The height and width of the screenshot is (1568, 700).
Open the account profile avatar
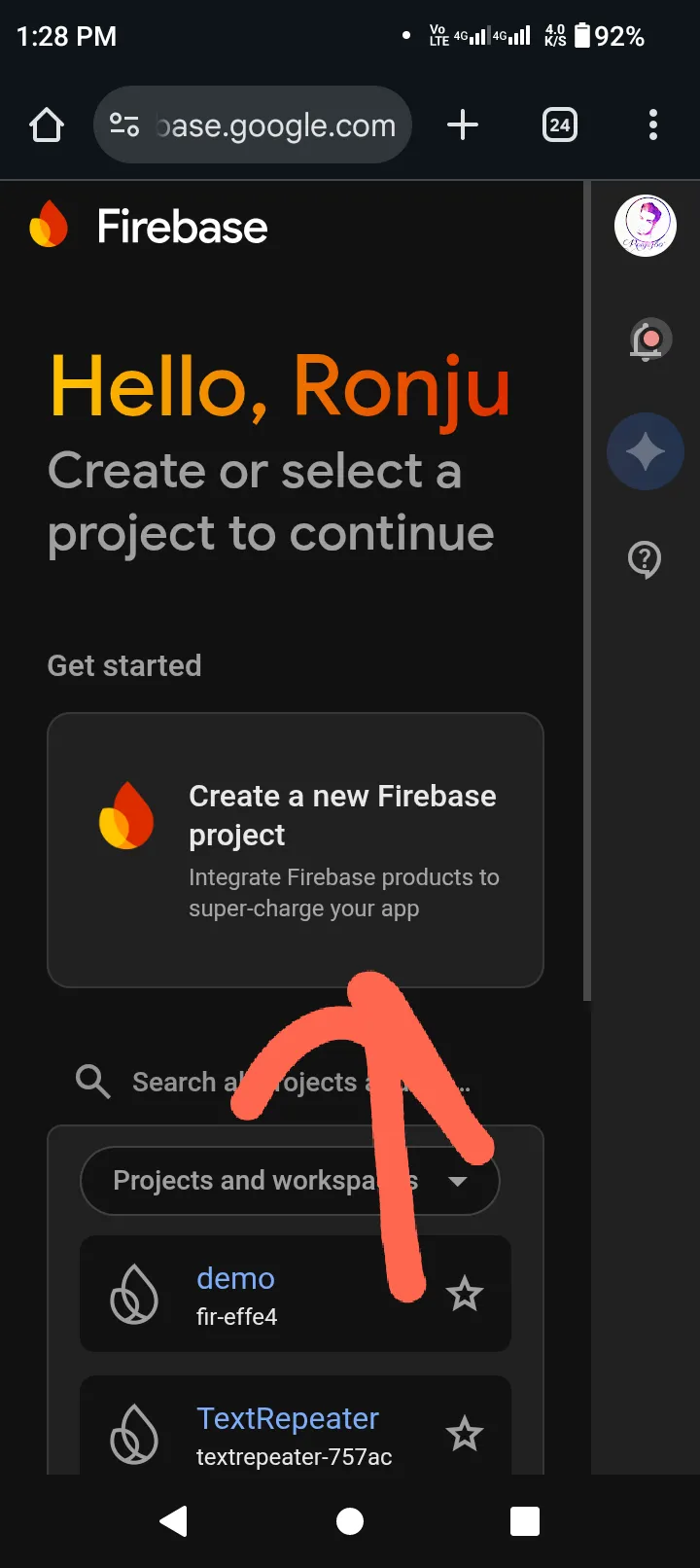tap(645, 227)
